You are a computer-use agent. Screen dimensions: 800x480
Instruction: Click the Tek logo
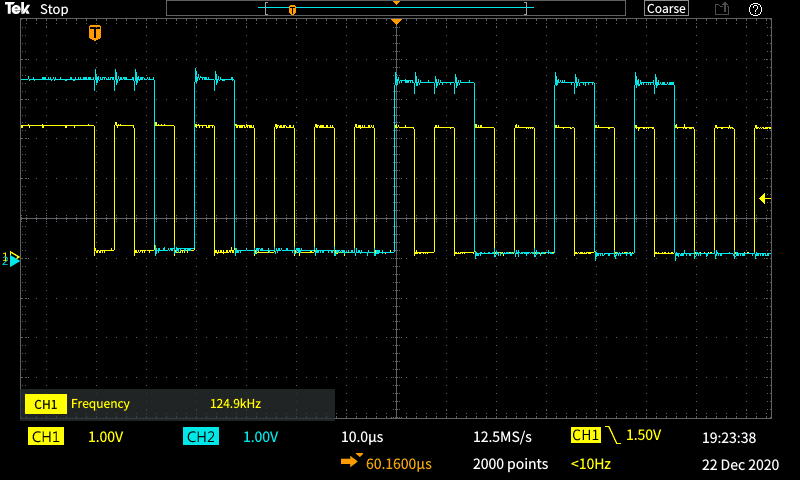pyautogui.click(x=17, y=9)
